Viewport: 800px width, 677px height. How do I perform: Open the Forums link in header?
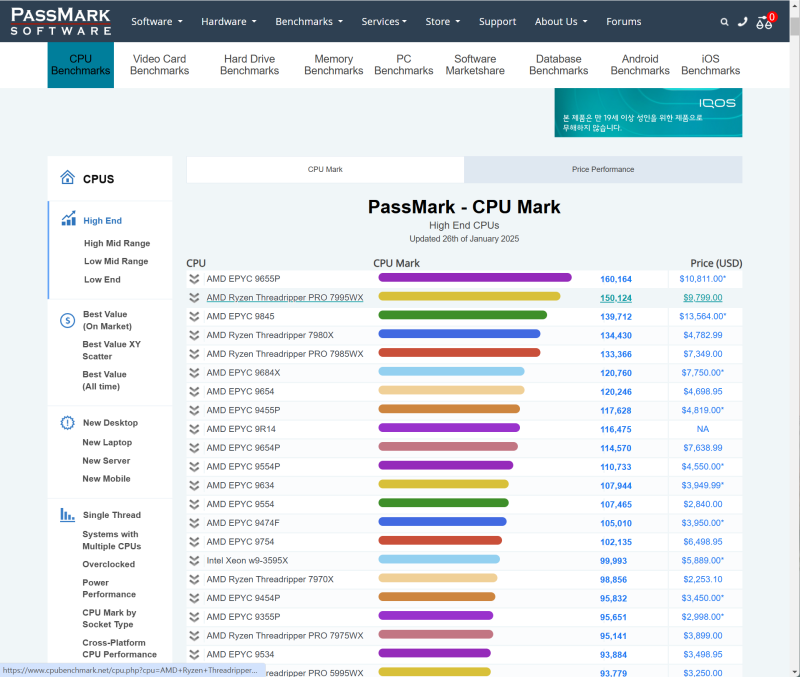click(623, 21)
